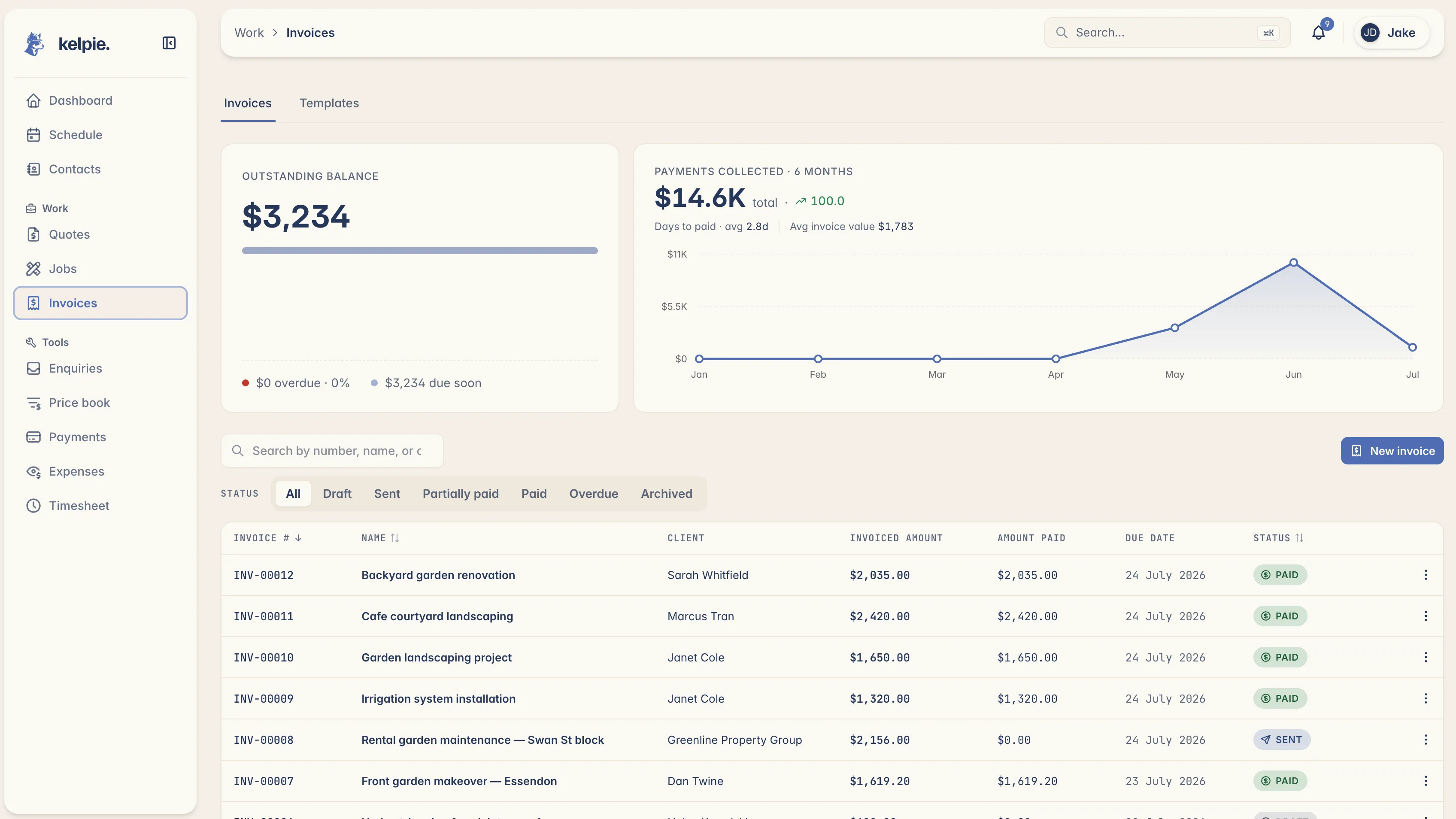Filter invoices by Draft status
1456x819 pixels.
click(337, 494)
